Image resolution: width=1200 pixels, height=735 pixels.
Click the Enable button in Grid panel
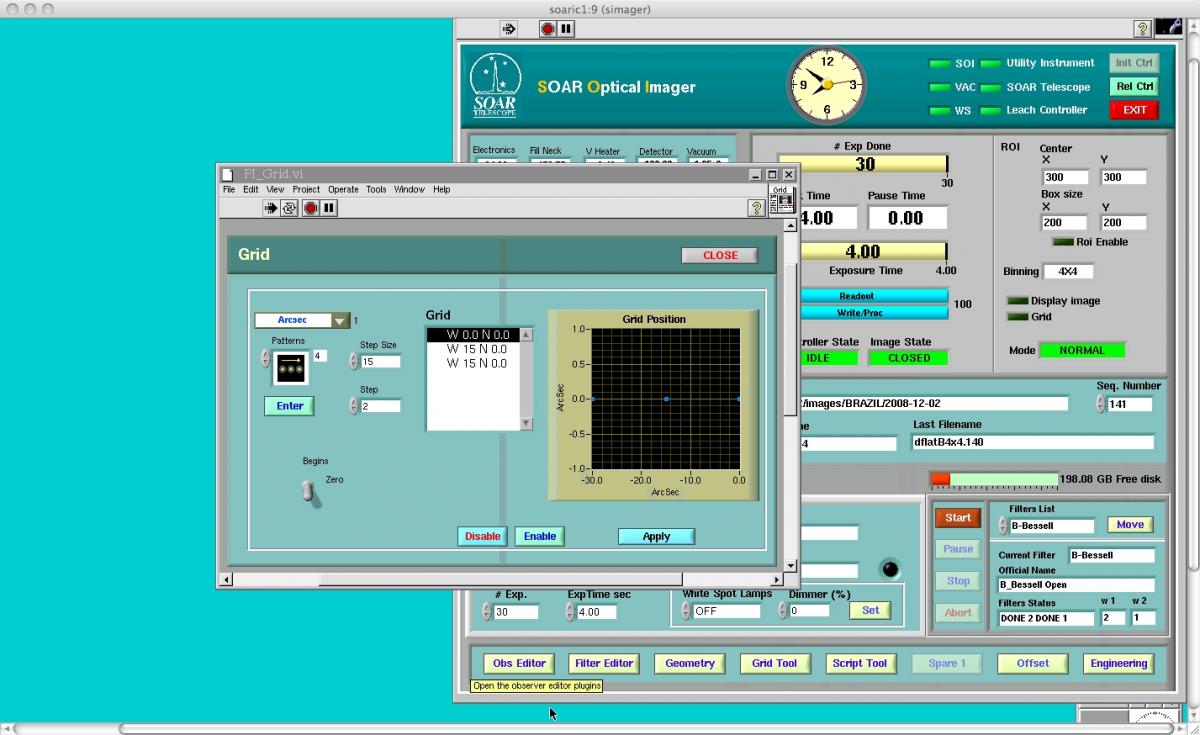tap(540, 536)
